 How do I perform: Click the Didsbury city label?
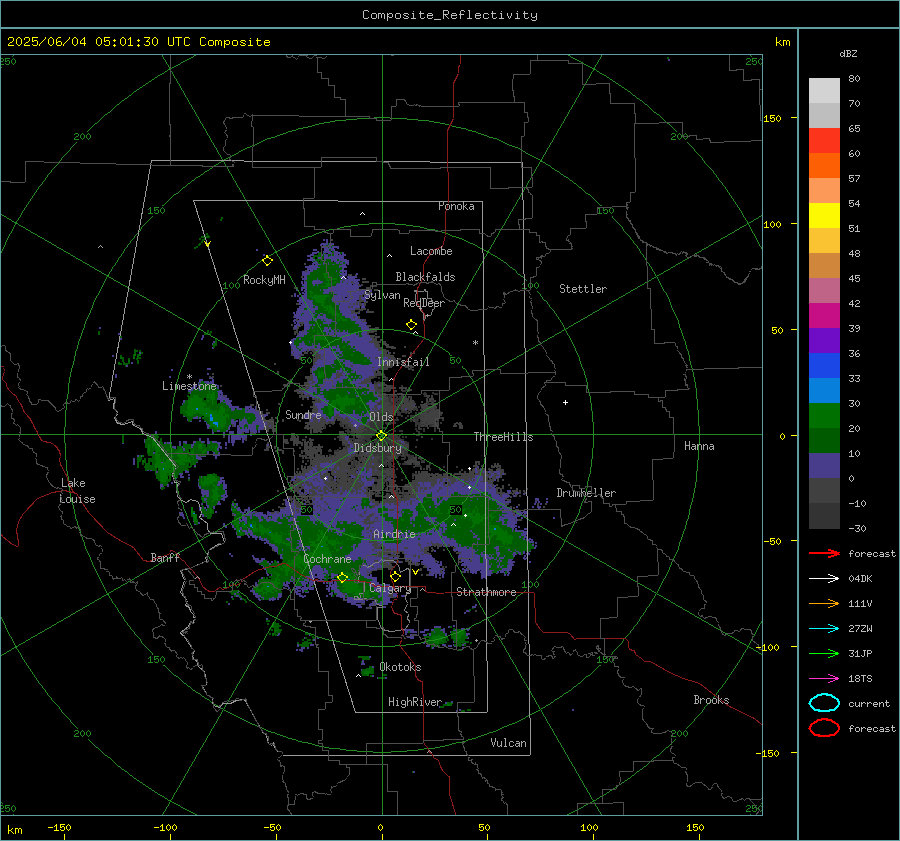pos(378,448)
